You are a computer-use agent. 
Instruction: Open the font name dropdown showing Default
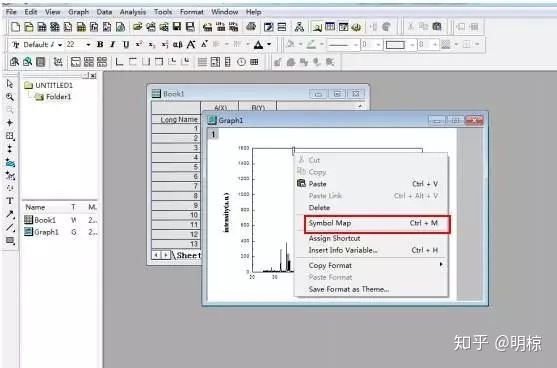[x=60, y=45]
